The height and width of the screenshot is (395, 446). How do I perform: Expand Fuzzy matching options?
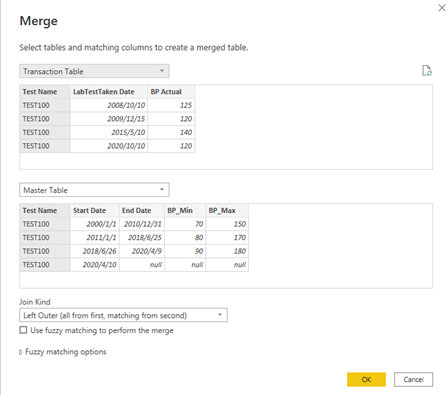[x=63, y=352]
